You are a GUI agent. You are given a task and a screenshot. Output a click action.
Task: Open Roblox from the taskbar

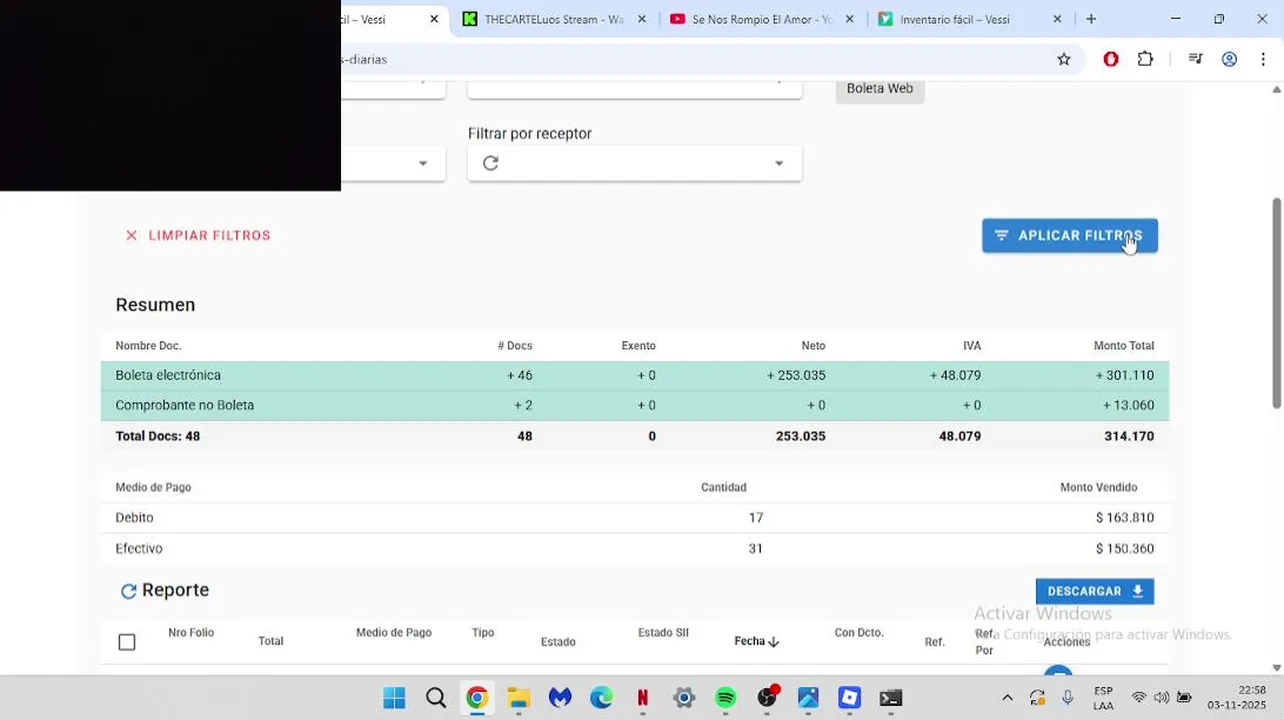tap(849, 698)
